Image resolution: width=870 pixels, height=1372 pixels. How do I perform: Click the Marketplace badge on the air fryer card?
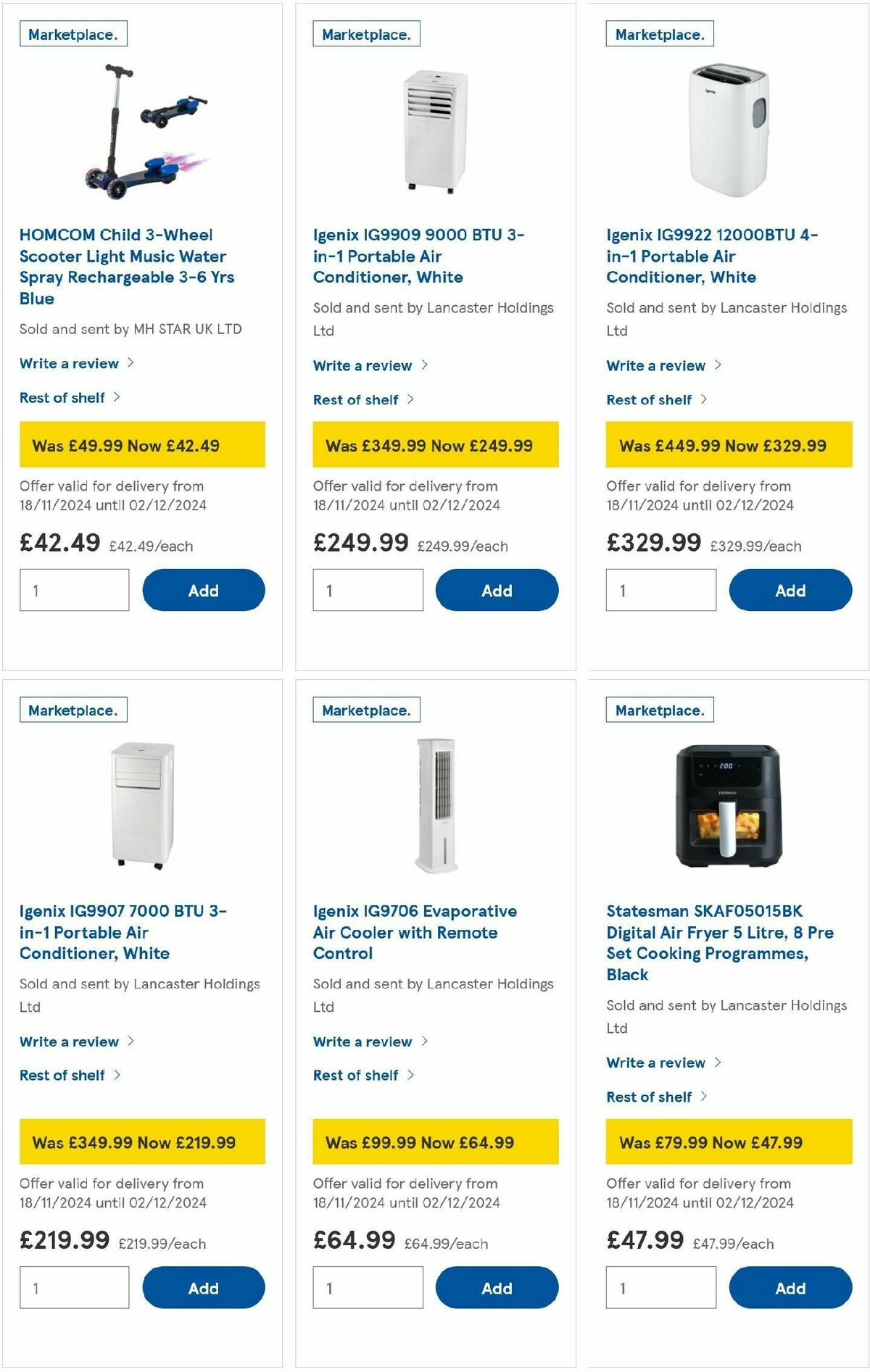658,710
